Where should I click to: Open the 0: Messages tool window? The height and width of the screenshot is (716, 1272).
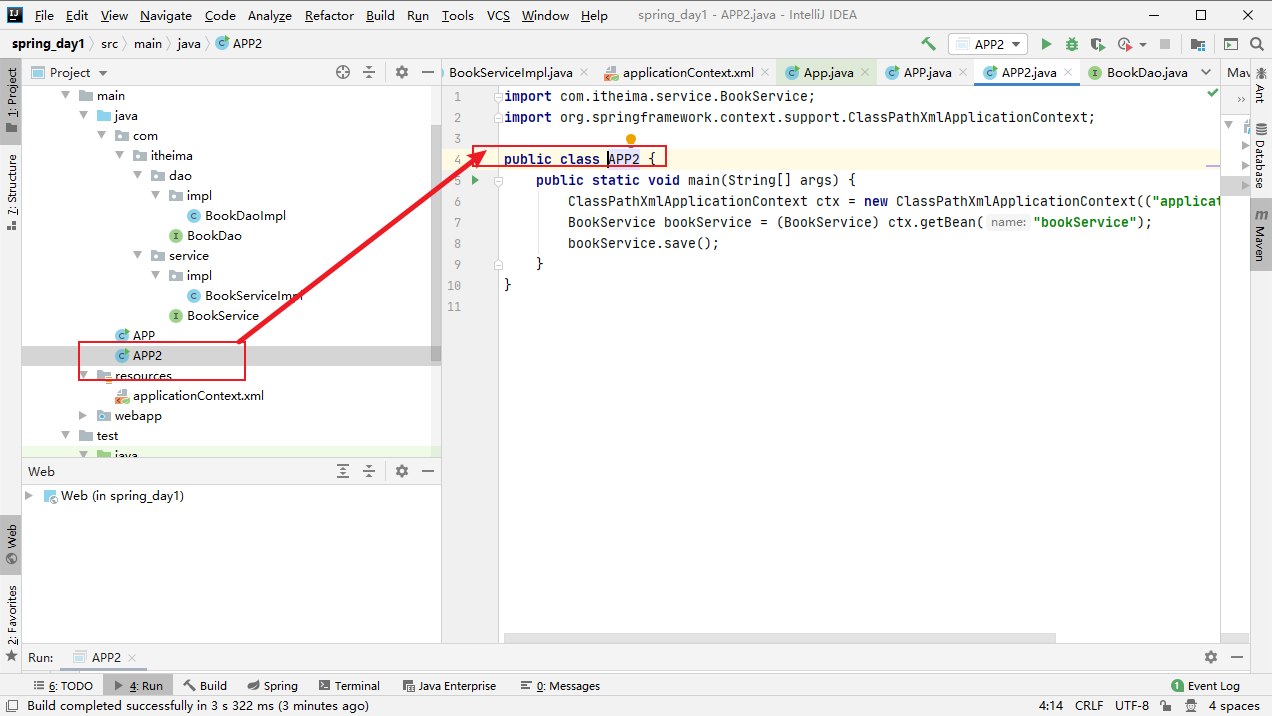coord(560,686)
